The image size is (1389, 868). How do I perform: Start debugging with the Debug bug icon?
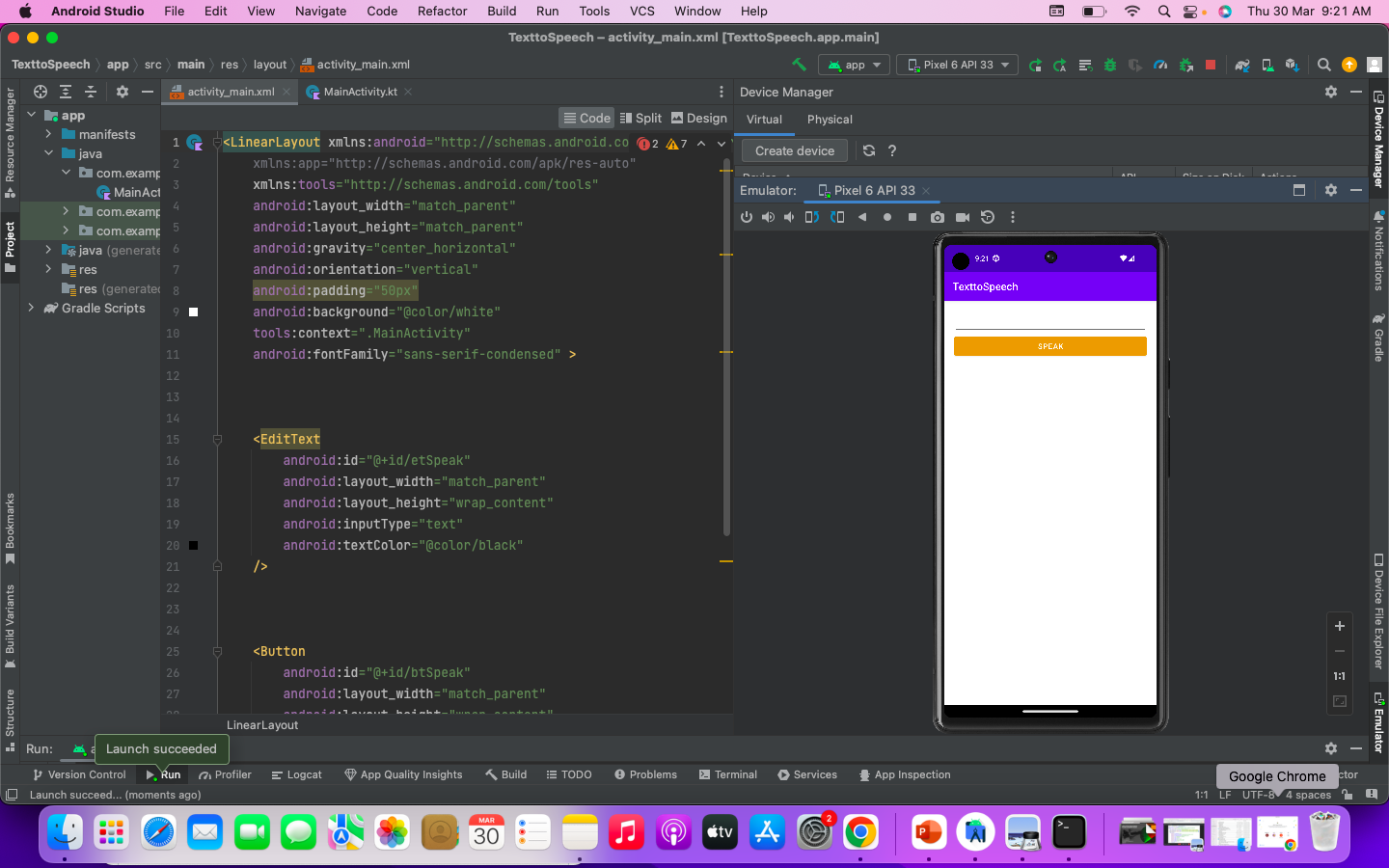[x=1110, y=65]
